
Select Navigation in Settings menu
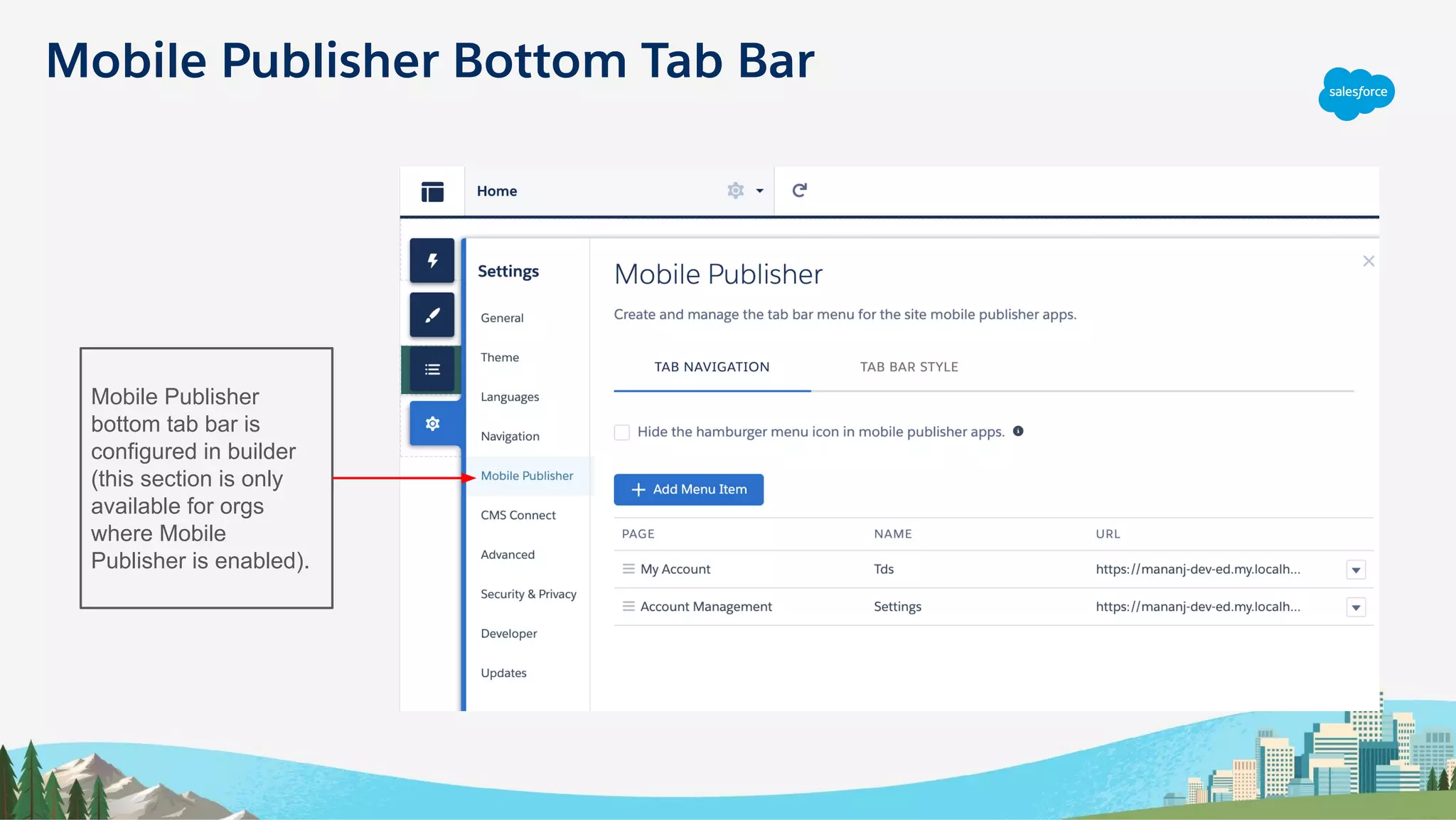click(510, 436)
